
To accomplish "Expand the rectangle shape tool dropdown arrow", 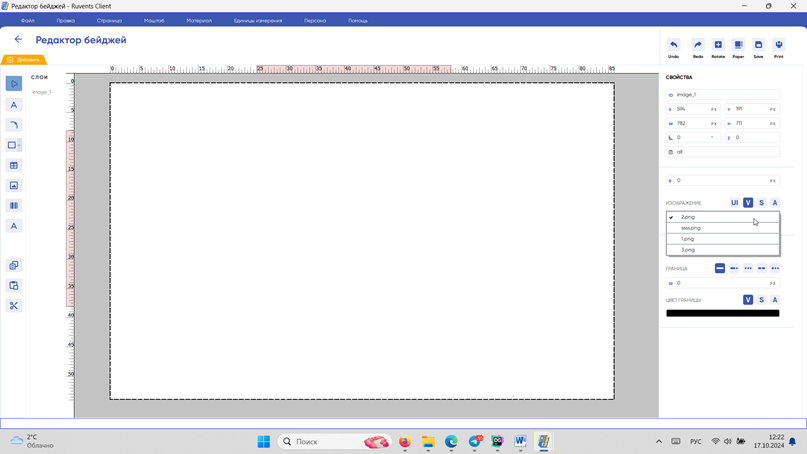I will 20,146.
